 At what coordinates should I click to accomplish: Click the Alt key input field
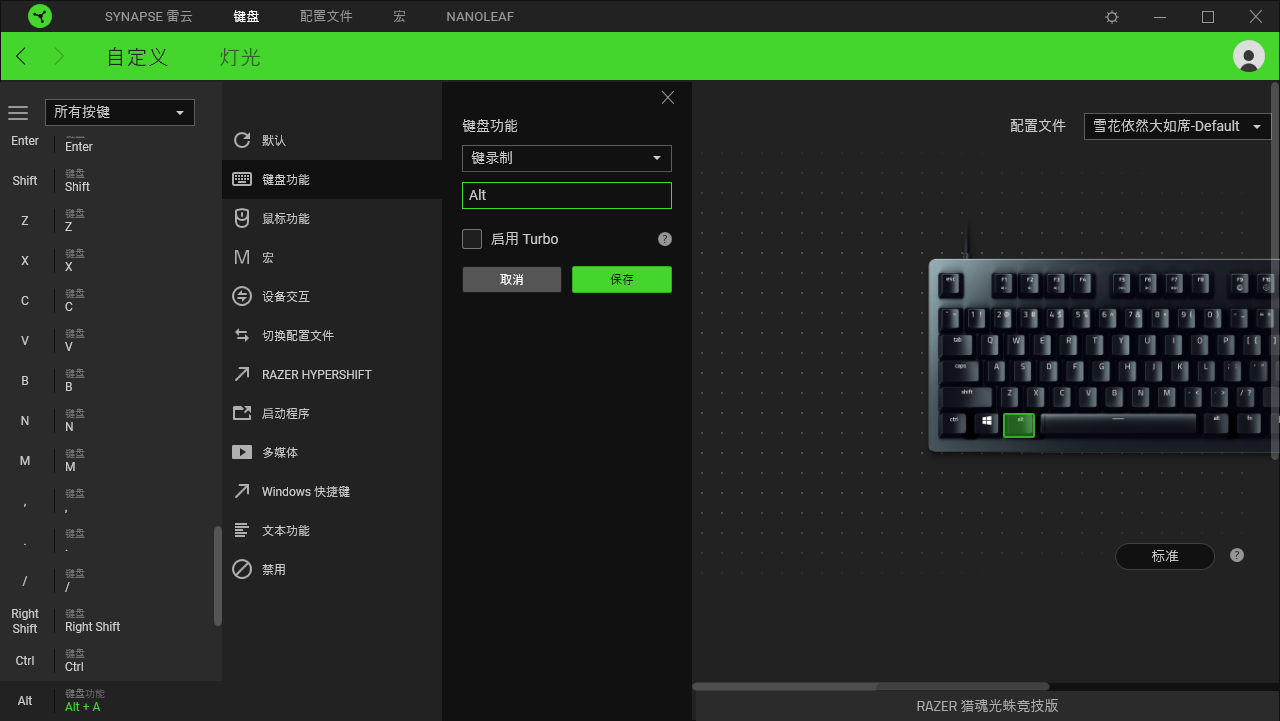[566, 195]
